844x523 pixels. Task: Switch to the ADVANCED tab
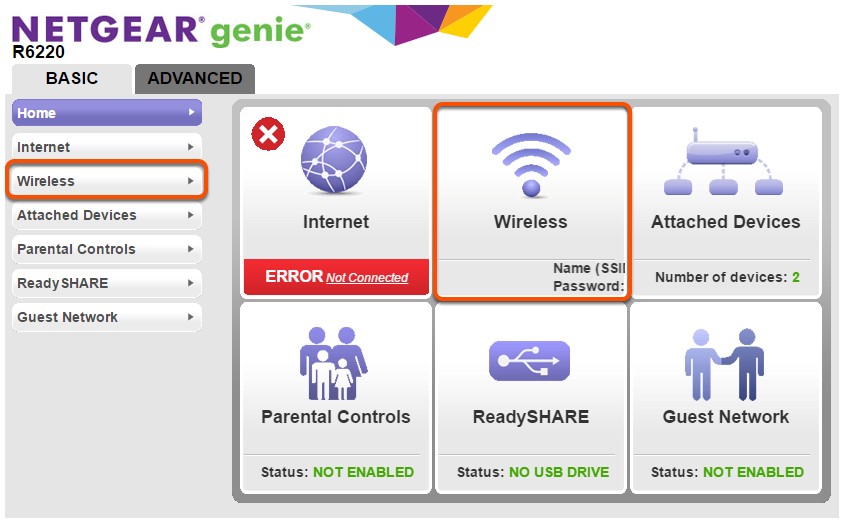click(195, 79)
